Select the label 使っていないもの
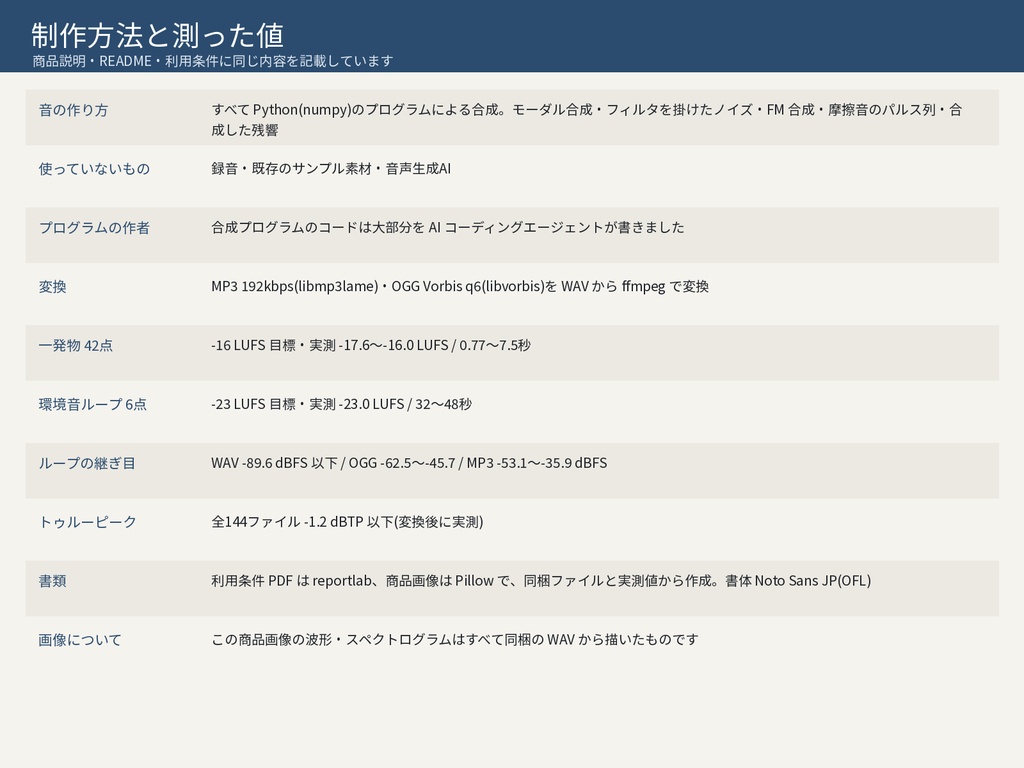Image resolution: width=1024 pixels, height=768 pixels. pos(94,168)
